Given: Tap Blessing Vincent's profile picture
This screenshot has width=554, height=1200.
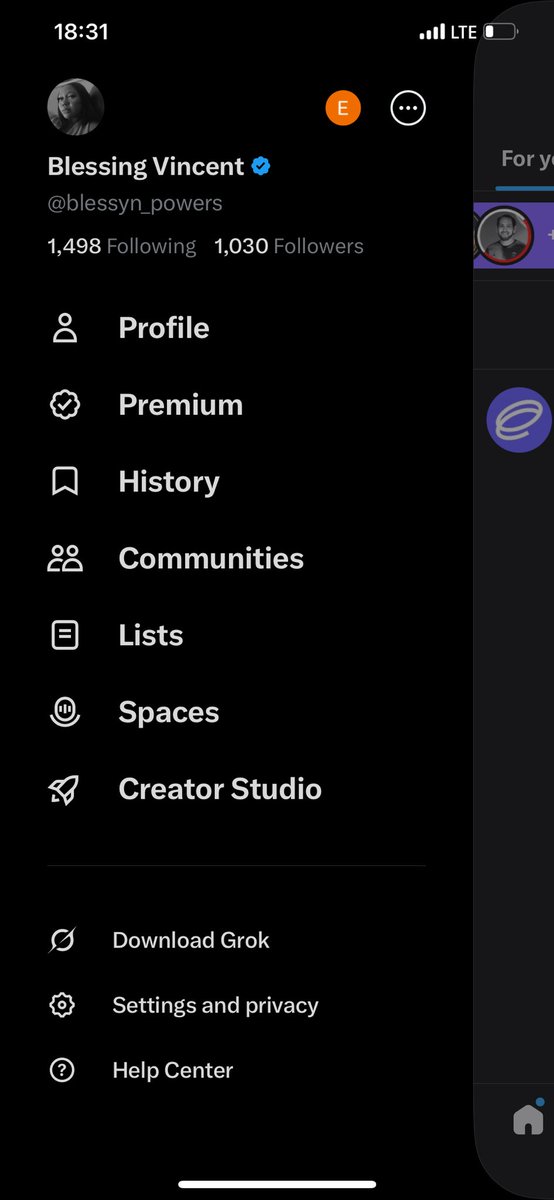Looking at the screenshot, I should [76, 107].
